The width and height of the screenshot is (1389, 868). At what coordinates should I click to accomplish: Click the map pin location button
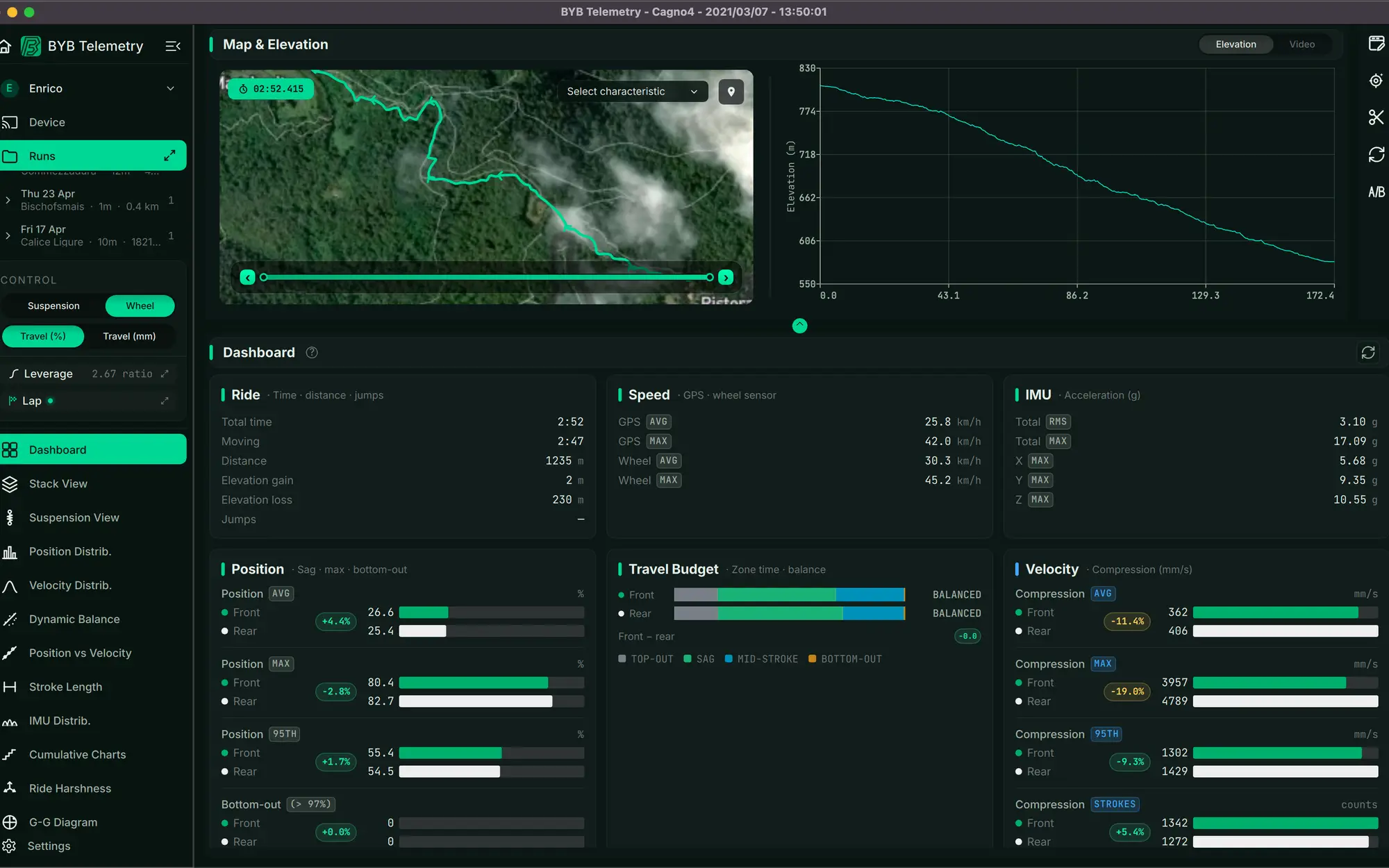[731, 92]
